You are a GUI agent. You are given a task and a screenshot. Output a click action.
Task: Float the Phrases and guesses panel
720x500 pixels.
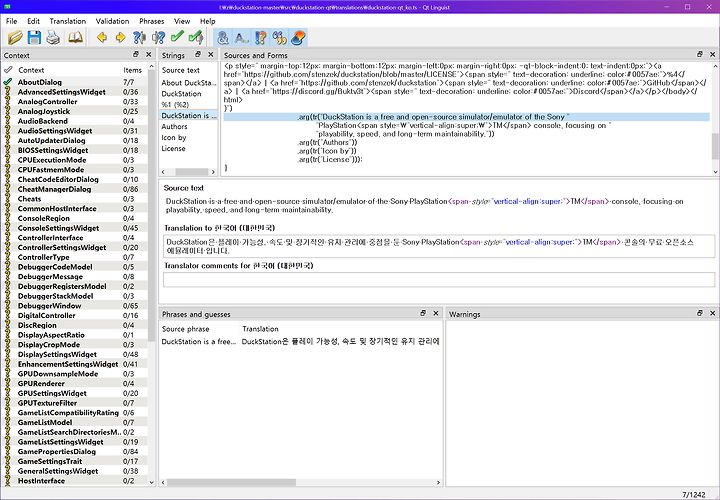(423, 314)
